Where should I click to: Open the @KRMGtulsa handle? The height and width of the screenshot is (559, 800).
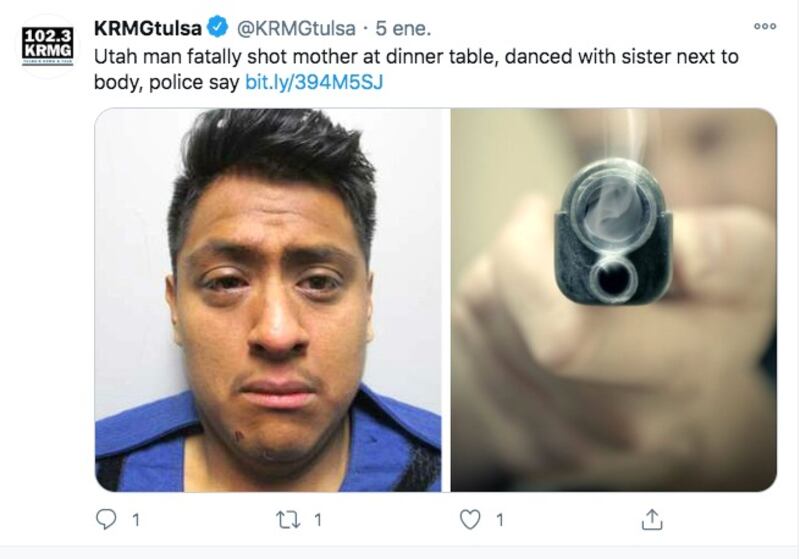pyautogui.click(x=296, y=28)
